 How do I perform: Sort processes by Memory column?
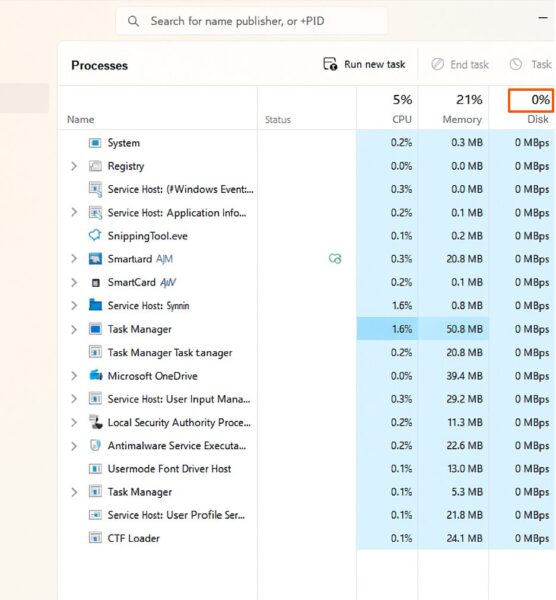(x=462, y=119)
